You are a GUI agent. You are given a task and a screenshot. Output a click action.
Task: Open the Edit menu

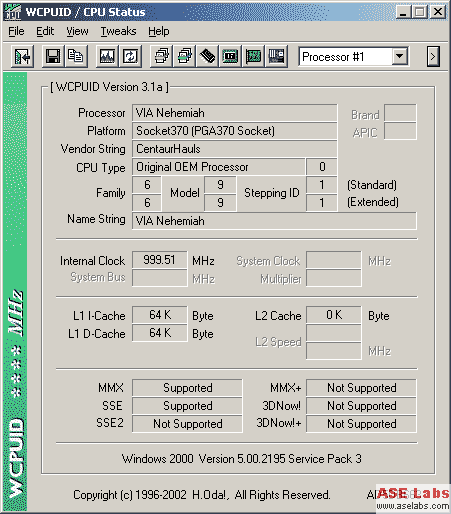point(45,31)
